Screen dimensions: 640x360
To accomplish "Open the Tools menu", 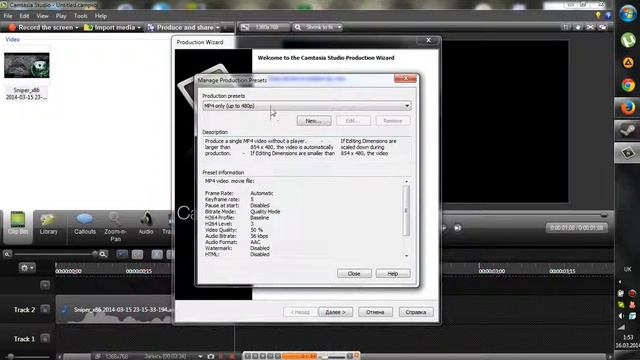I will 81,16.
